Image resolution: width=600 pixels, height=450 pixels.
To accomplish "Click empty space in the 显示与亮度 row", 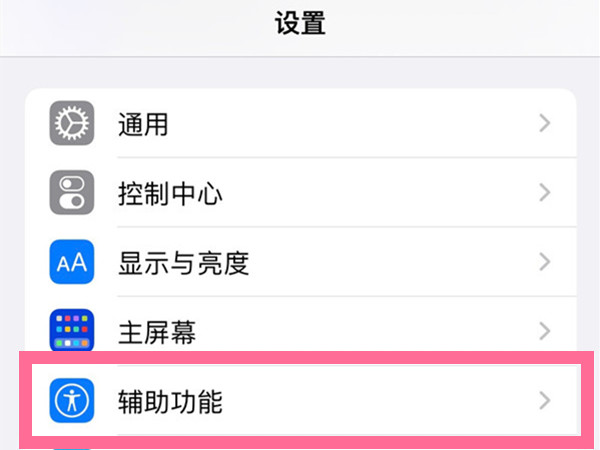I will (390, 264).
